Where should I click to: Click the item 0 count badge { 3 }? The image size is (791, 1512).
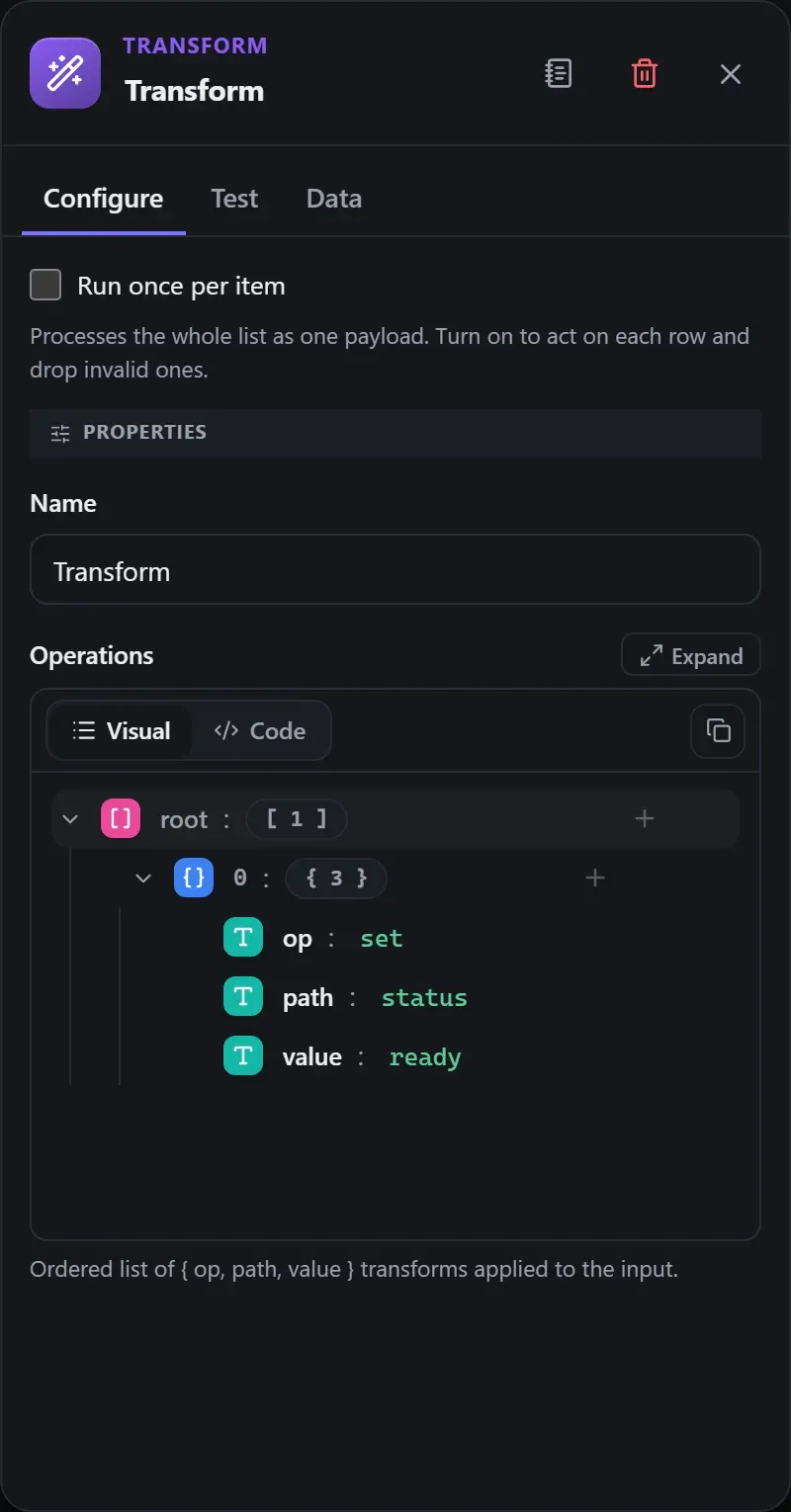tap(336, 878)
